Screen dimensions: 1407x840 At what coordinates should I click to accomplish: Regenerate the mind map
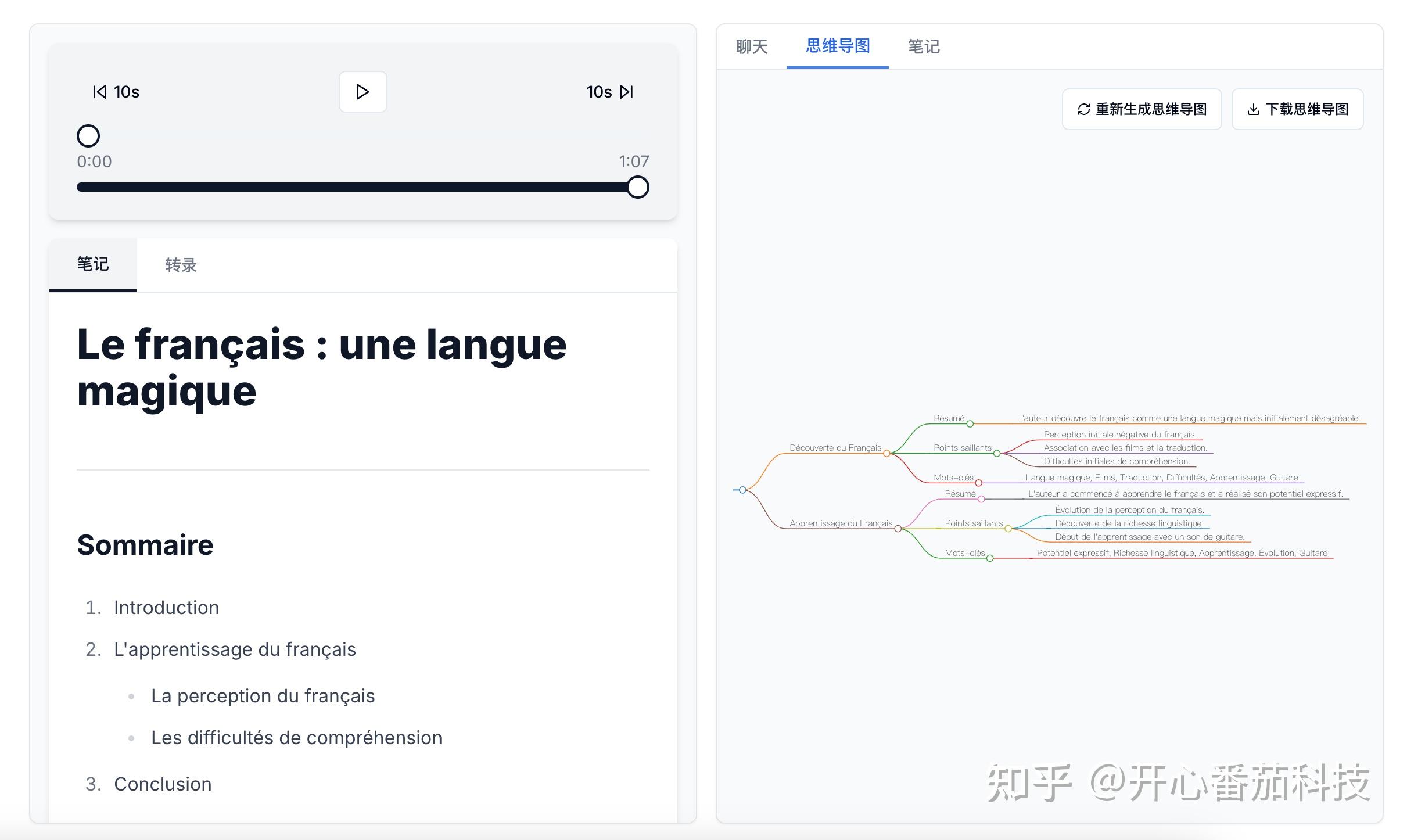(x=1142, y=109)
